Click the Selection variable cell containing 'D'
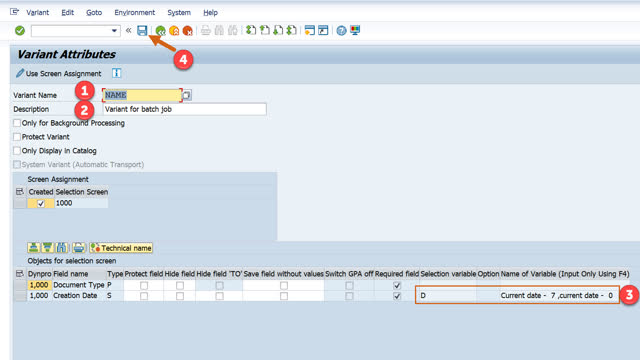 pyautogui.click(x=448, y=296)
